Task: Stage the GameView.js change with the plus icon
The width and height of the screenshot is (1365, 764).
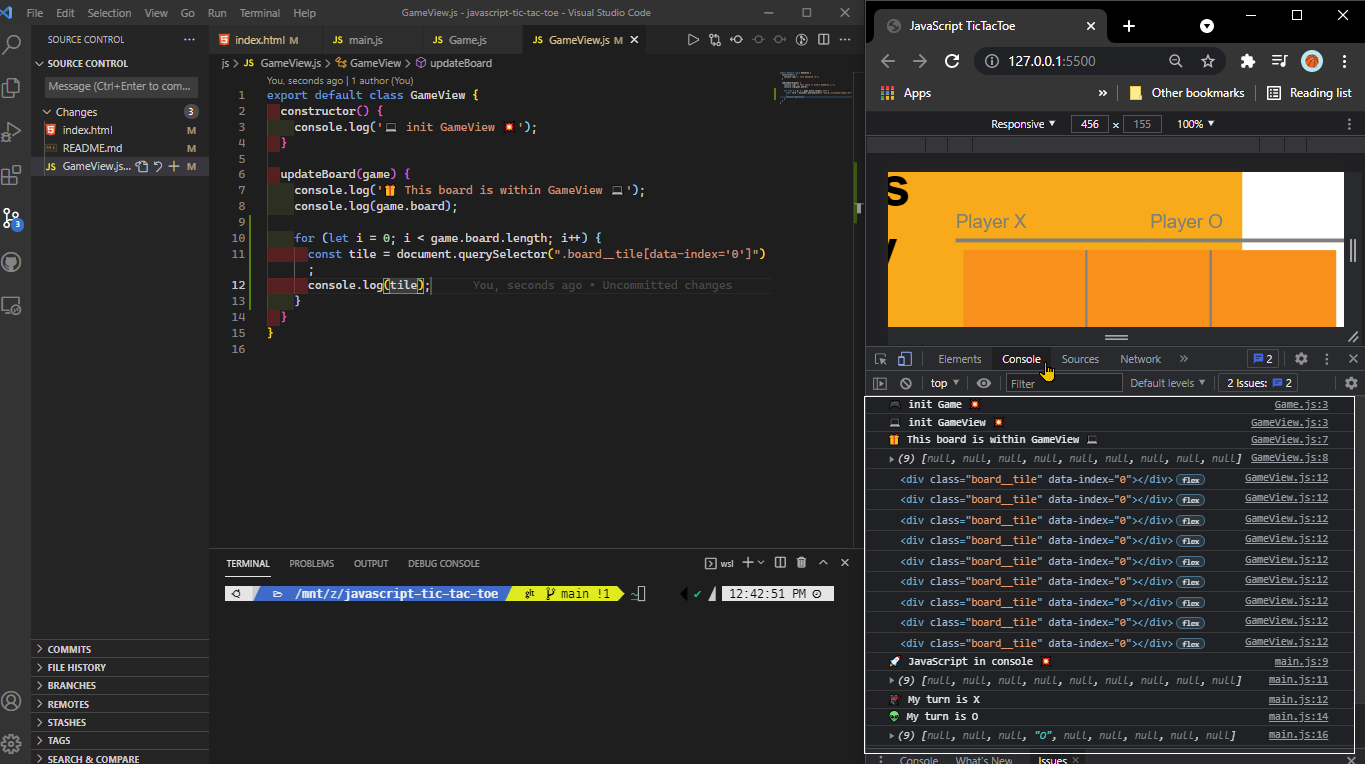Action: (174, 166)
